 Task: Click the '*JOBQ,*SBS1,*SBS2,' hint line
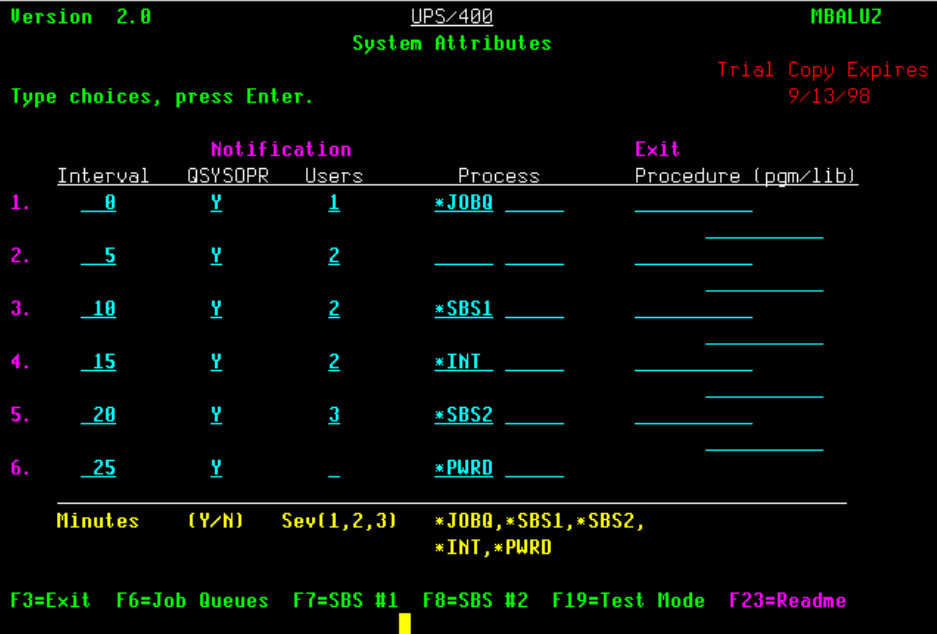(540, 521)
